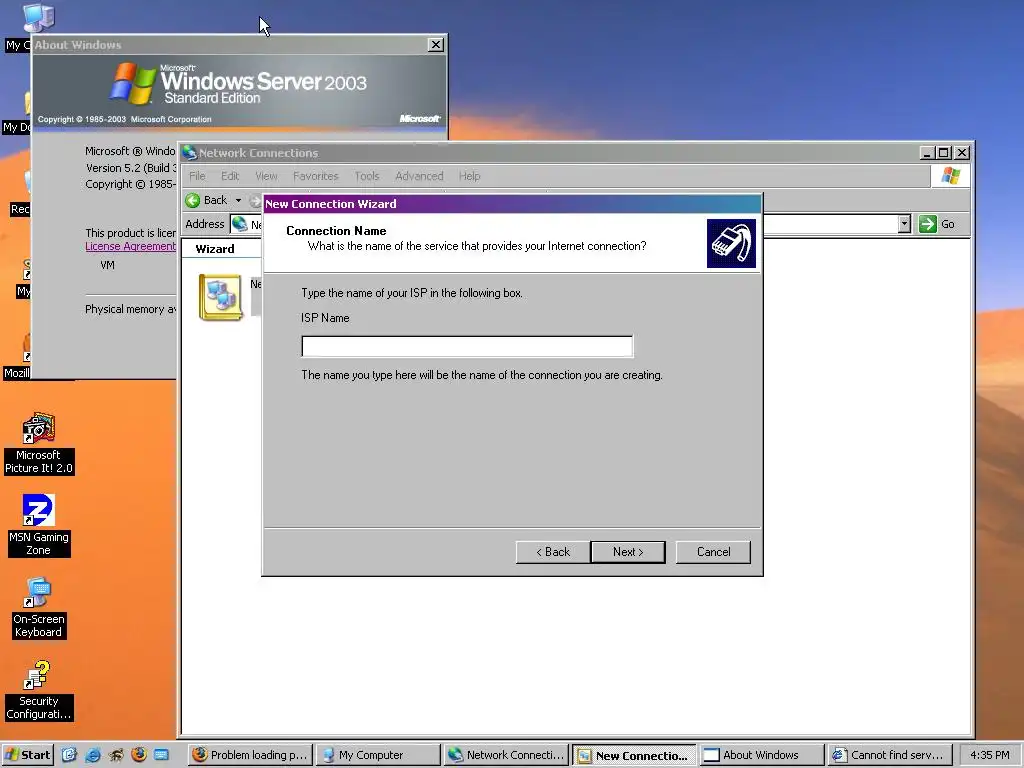The width and height of the screenshot is (1024, 768).
Task: Switch to Network Connections taskbar button
Action: 505,755
